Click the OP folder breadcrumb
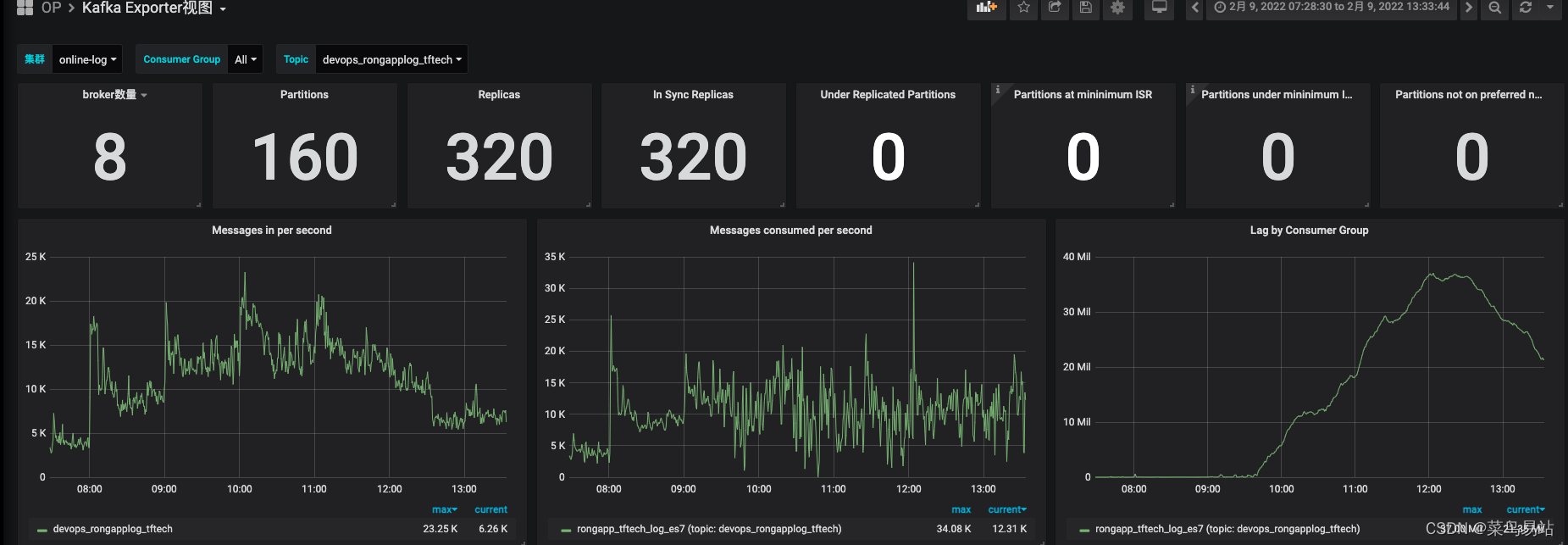The image size is (1568, 545). click(x=51, y=8)
